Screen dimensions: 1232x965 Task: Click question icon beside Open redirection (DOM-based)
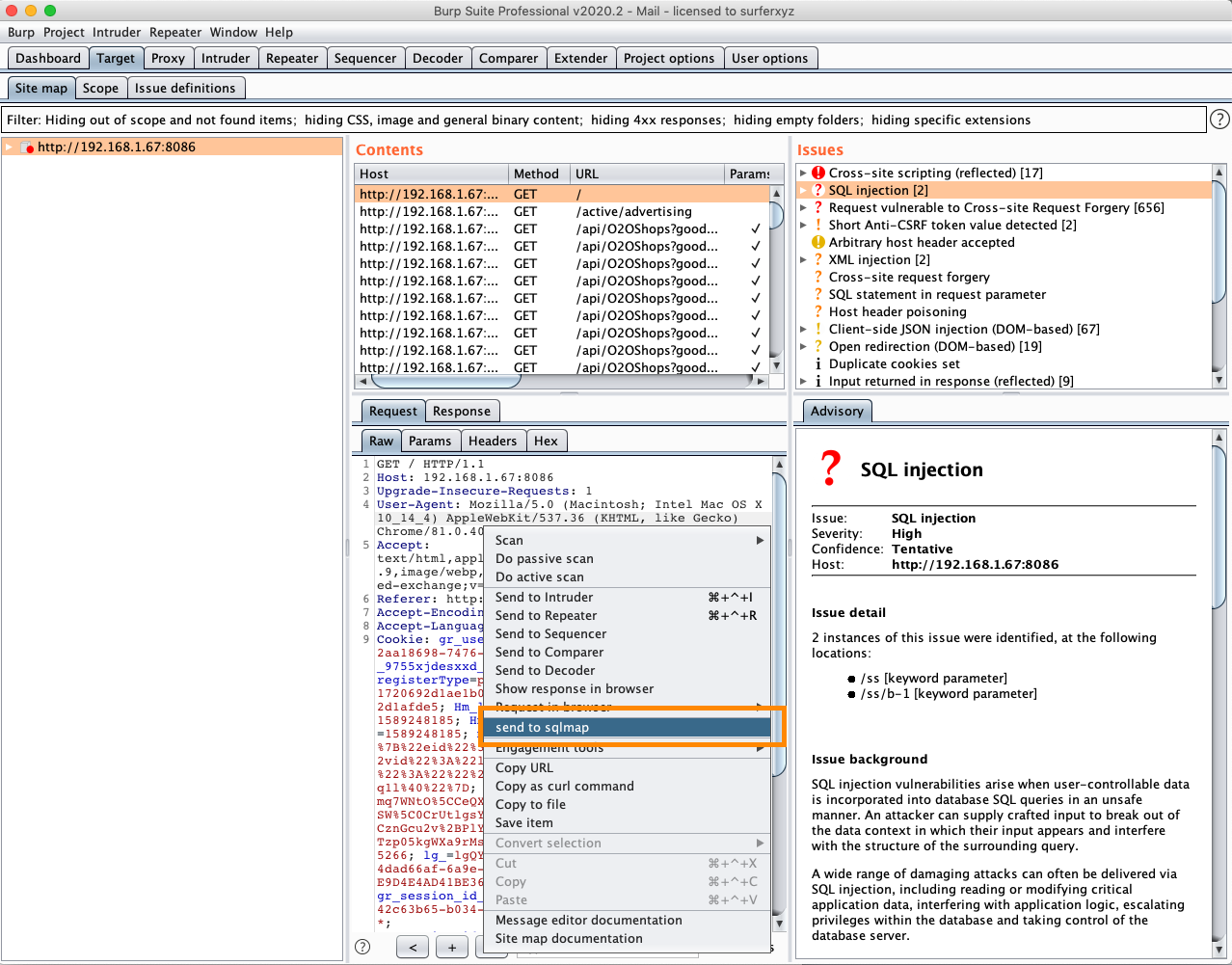818,347
